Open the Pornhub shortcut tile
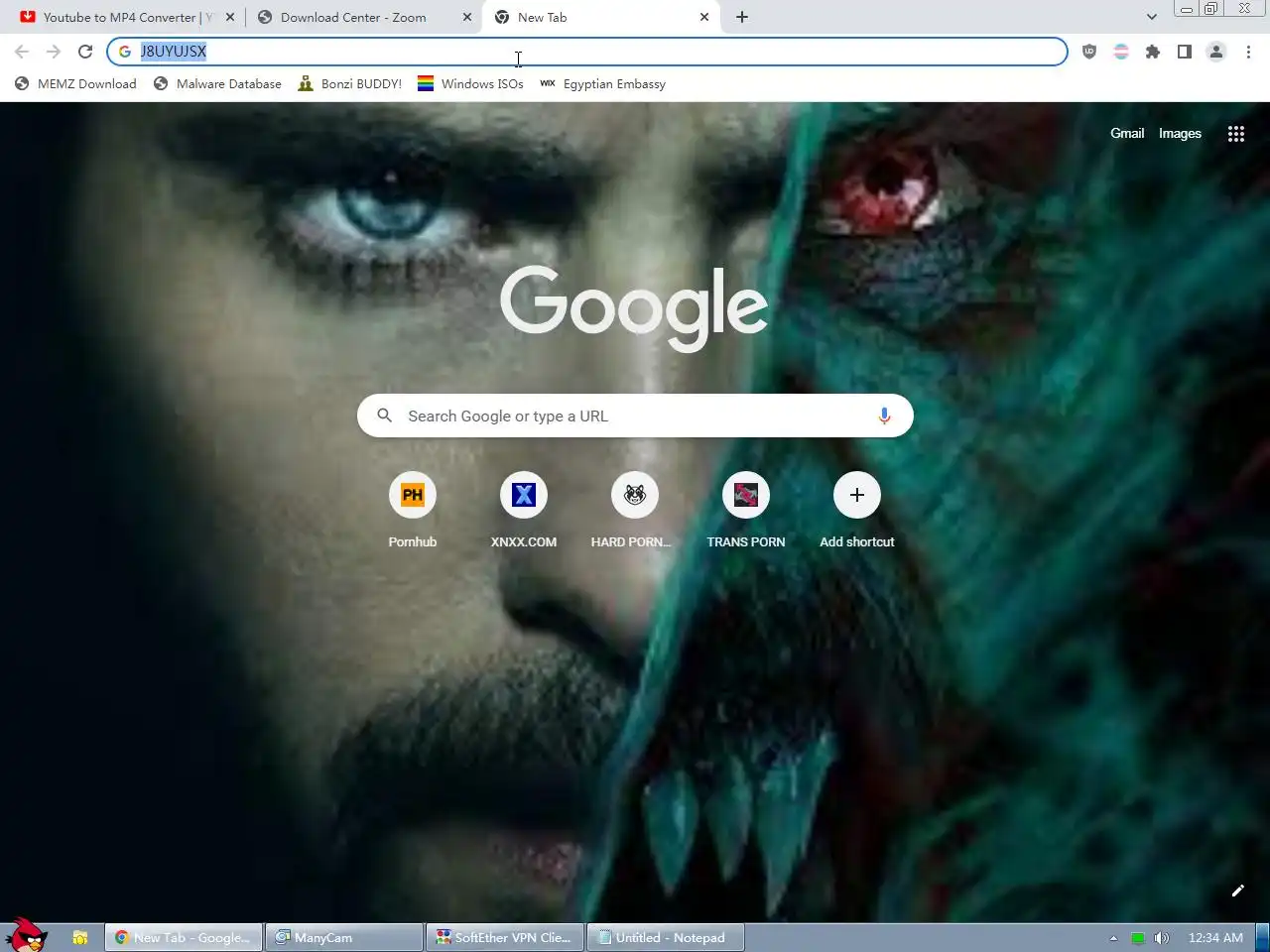The height and width of the screenshot is (952, 1270). tap(413, 510)
